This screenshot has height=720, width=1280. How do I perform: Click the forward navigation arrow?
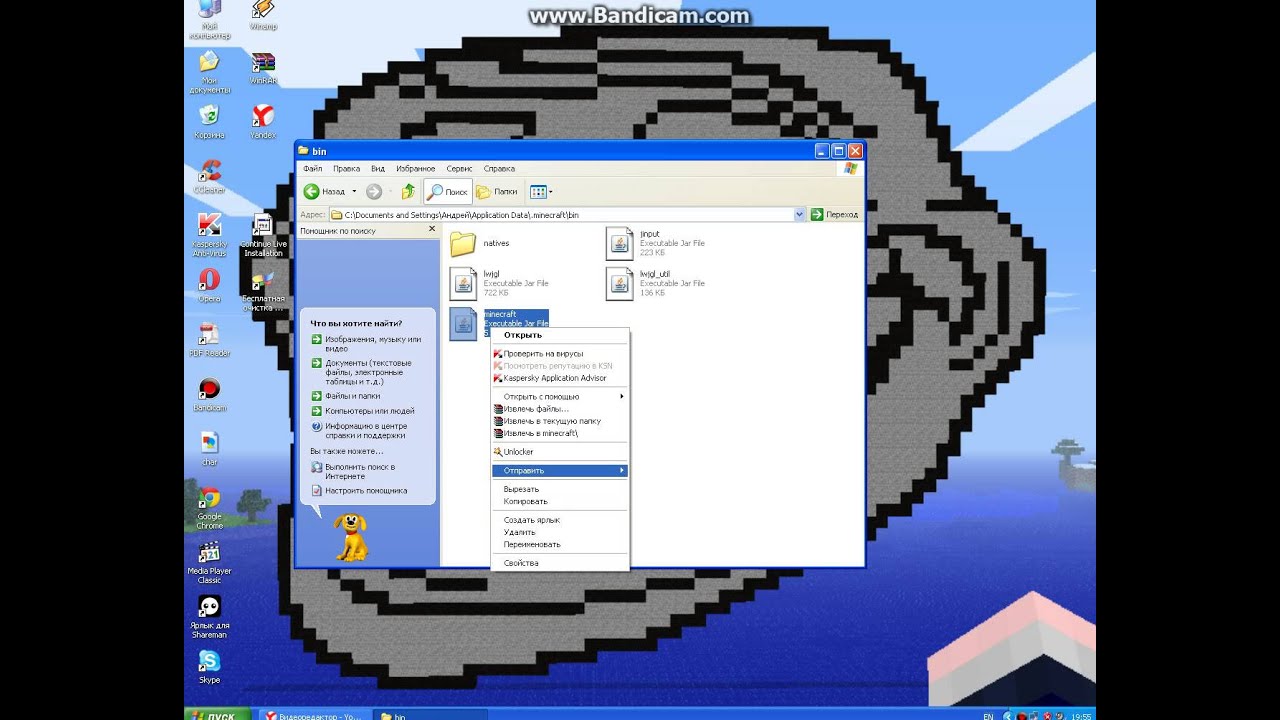click(374, 191)
